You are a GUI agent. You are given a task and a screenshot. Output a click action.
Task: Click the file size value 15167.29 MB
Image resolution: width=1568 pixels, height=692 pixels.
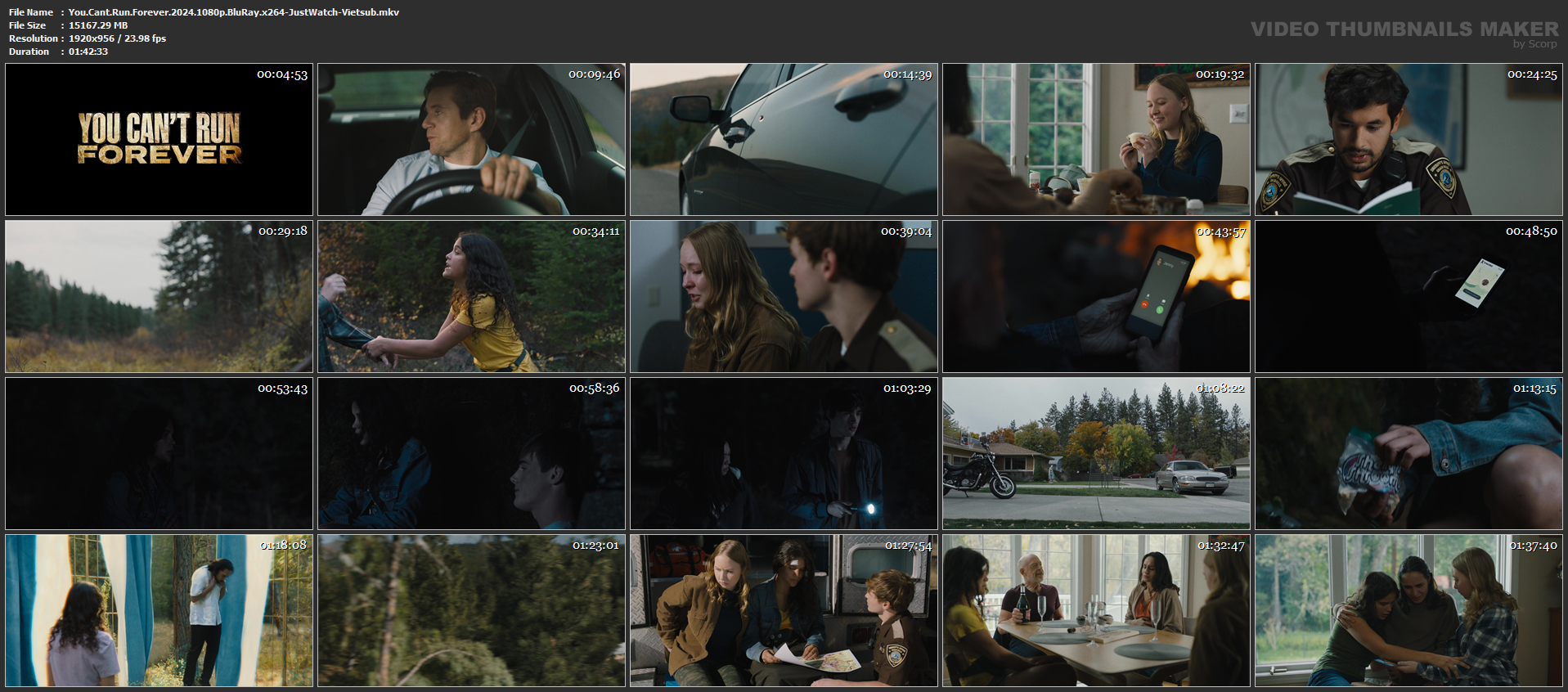[98, 25]
